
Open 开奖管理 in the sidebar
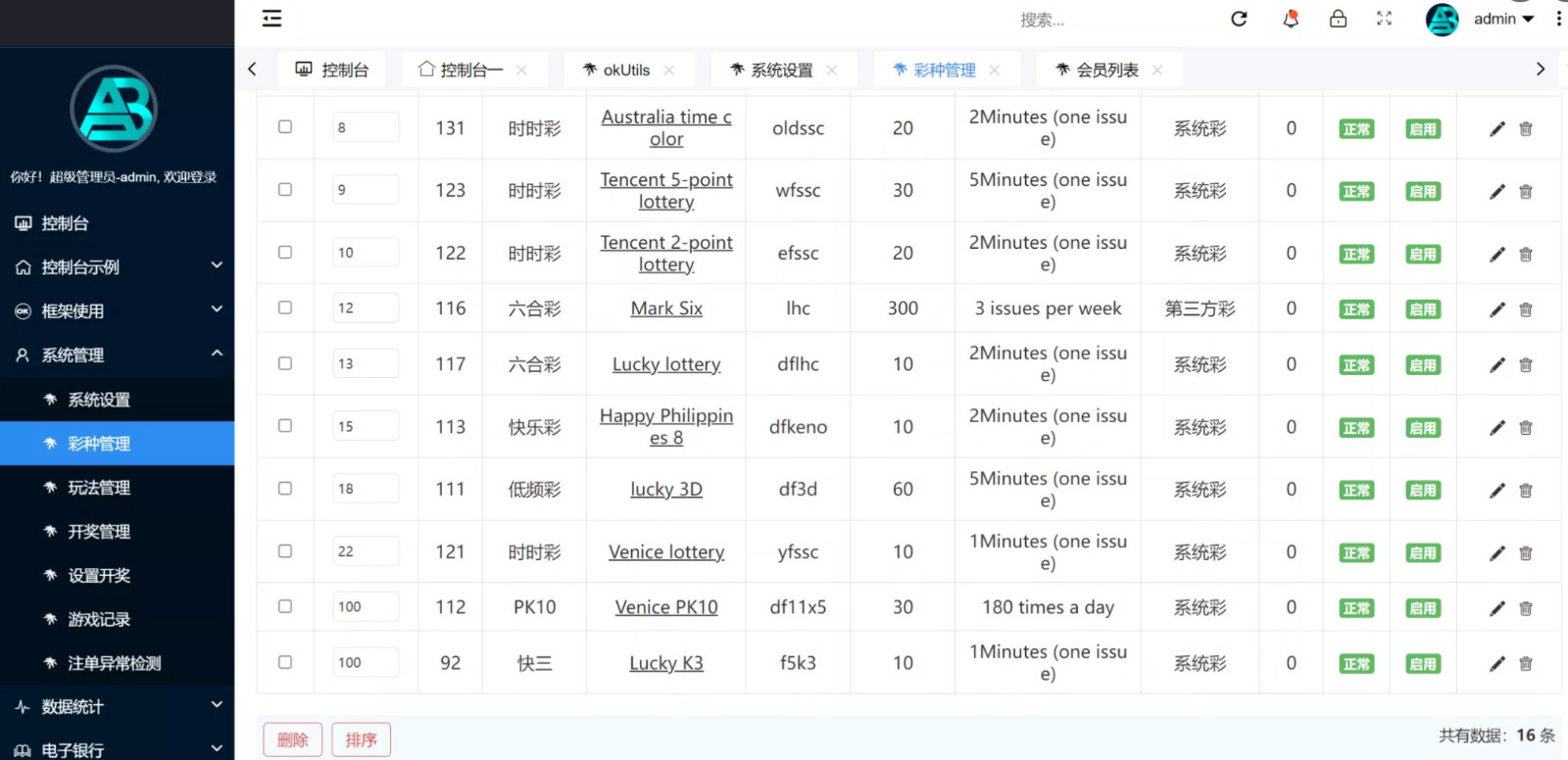click(x=99, y=532)
